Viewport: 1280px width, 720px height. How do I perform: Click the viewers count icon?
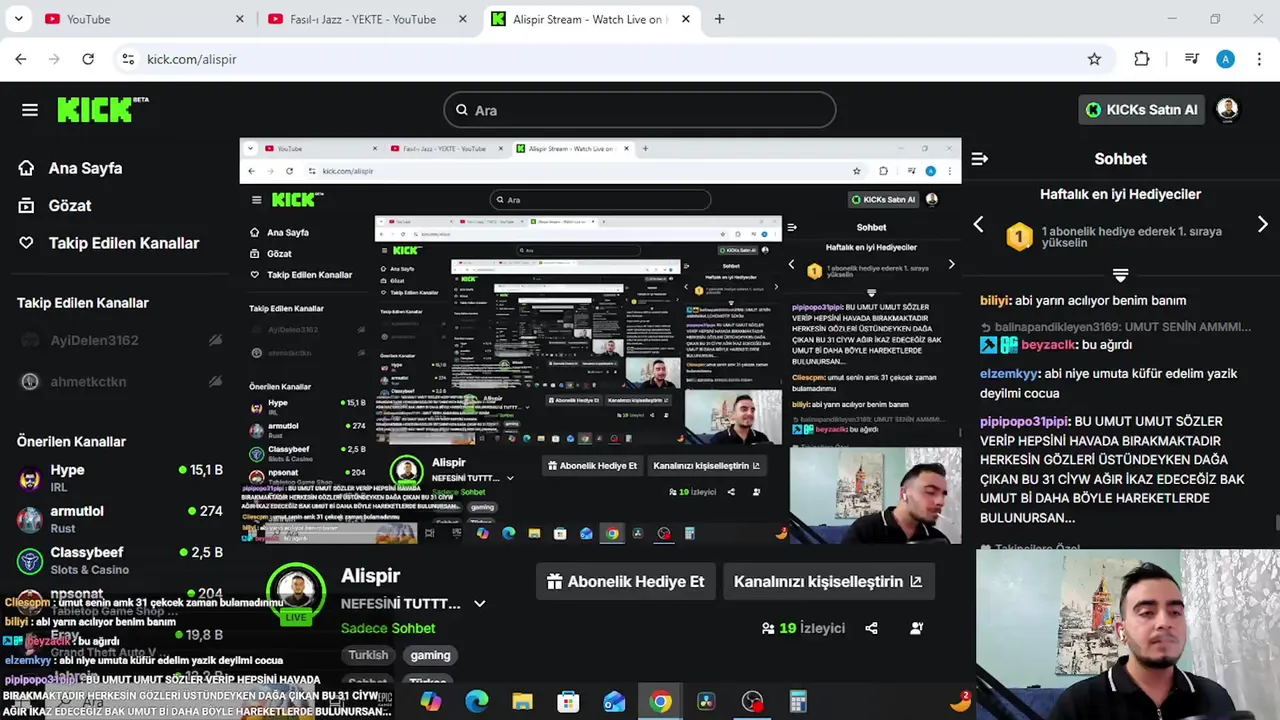click(768, 628)
